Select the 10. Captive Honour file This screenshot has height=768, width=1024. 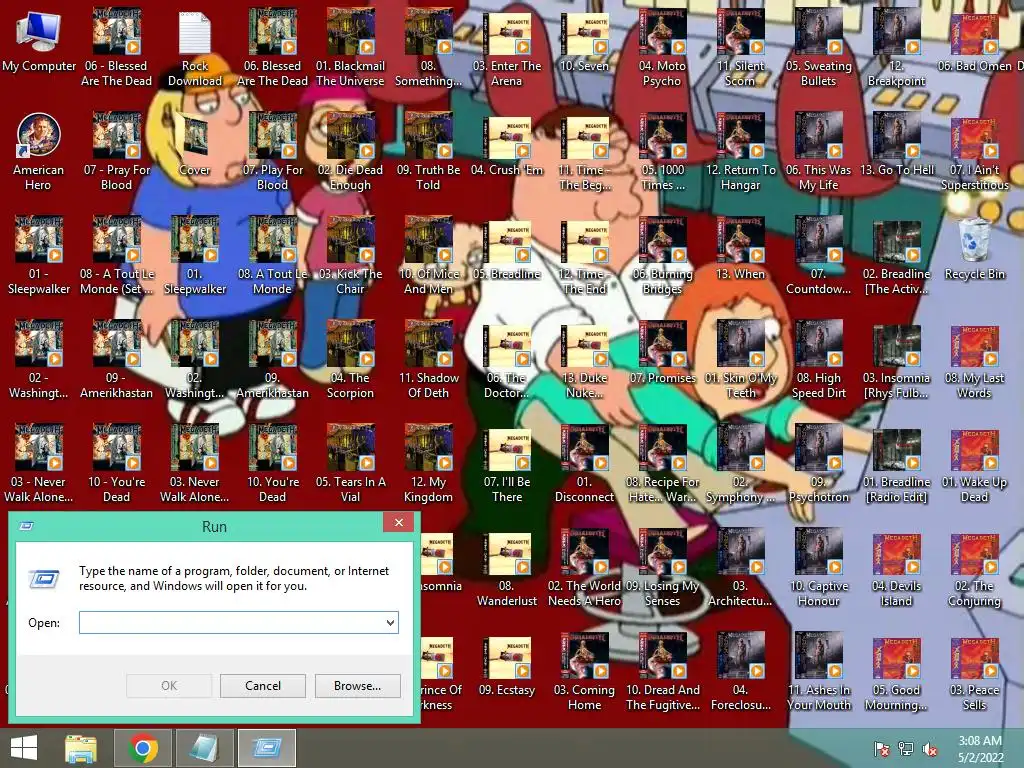click(818, 568)
